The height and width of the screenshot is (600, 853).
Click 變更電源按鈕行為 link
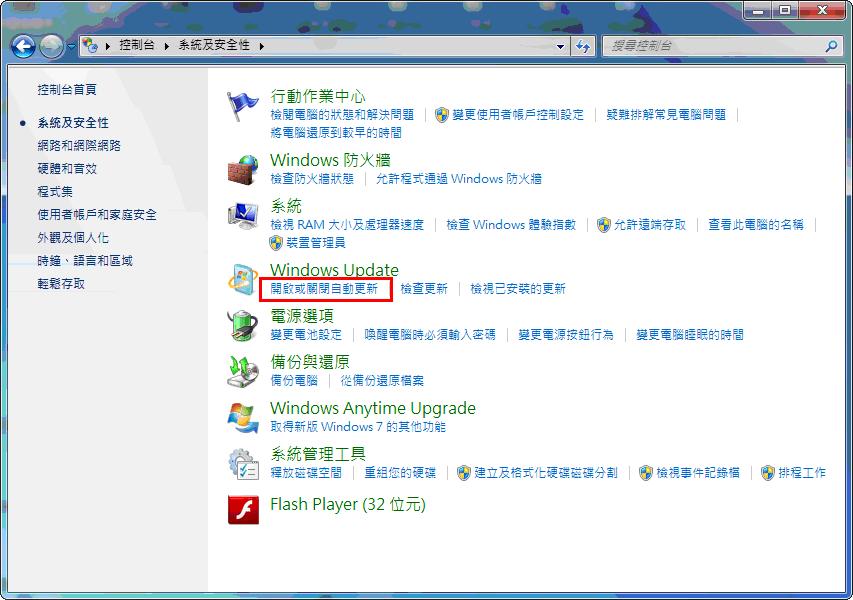tap(566, 335)
